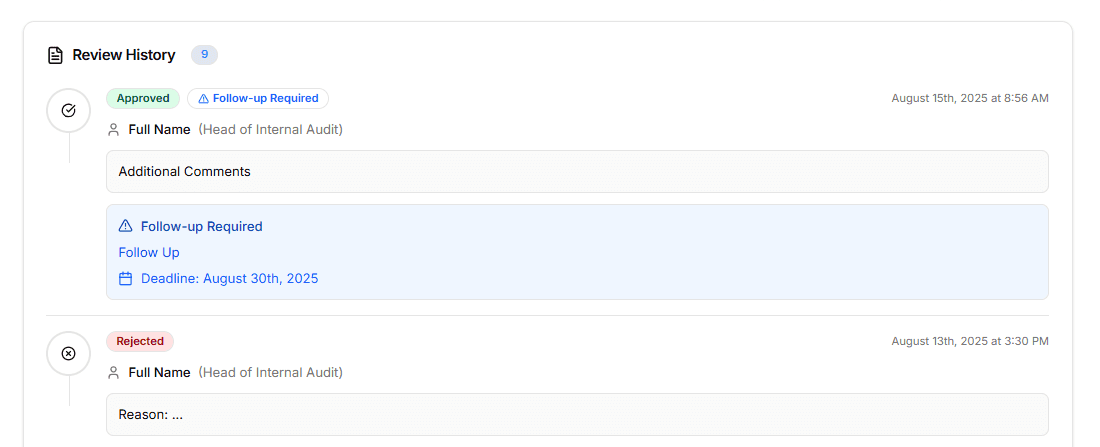Screen dimensions: 1100x447
Task: Click the warning triangle in the Follow-up Required badge
Action: coord(204,99)
